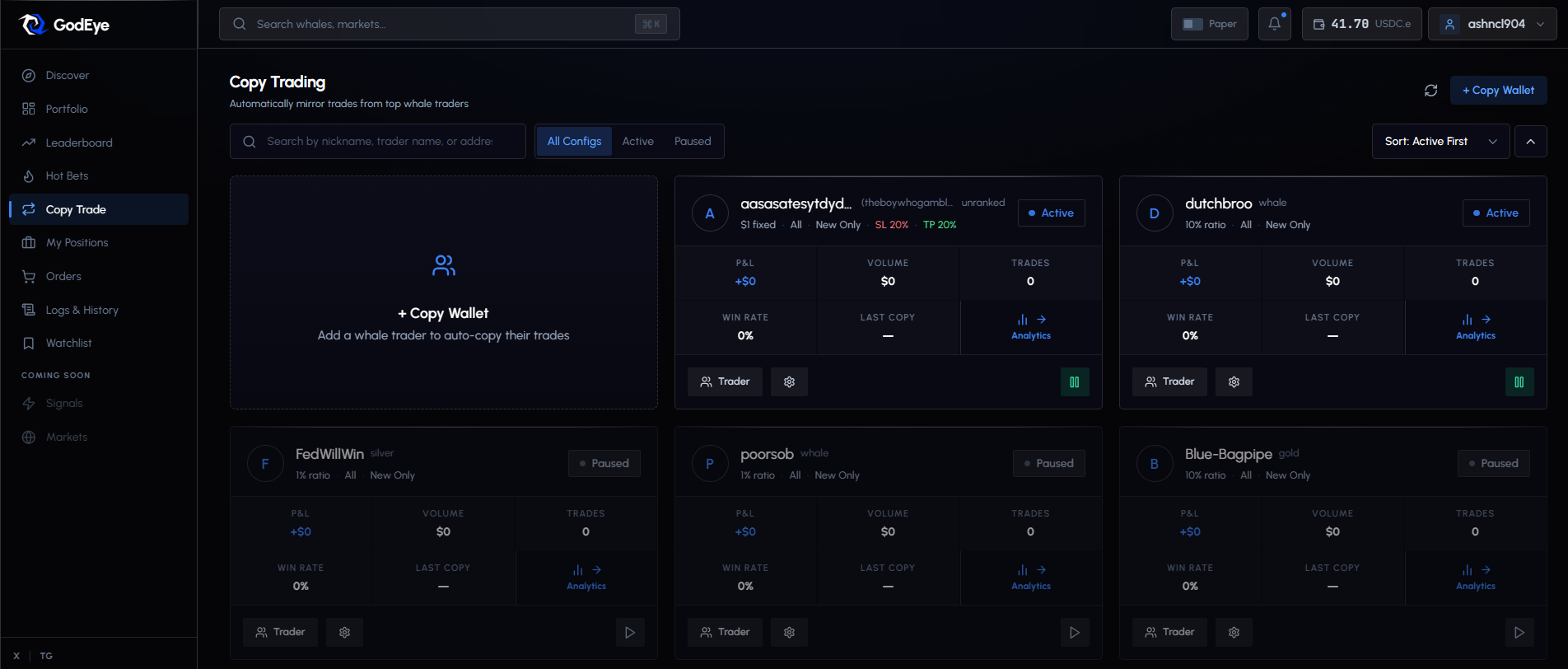Image resolution: width=1568 pixels, height=669 pixels.
Task: Open the notifications bell
Action: (x=1274, y=24)
